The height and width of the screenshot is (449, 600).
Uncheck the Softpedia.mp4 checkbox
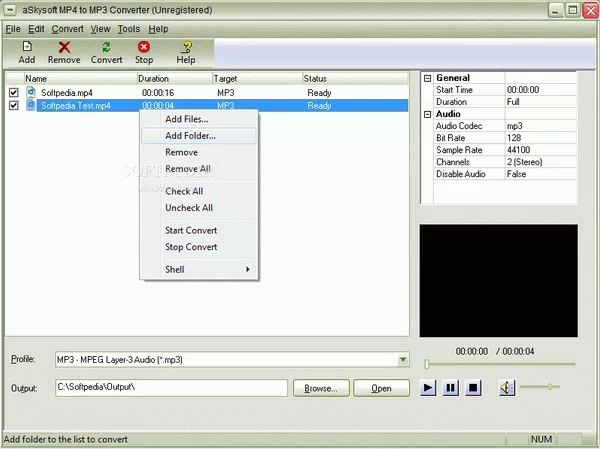[x=14, y=92]
